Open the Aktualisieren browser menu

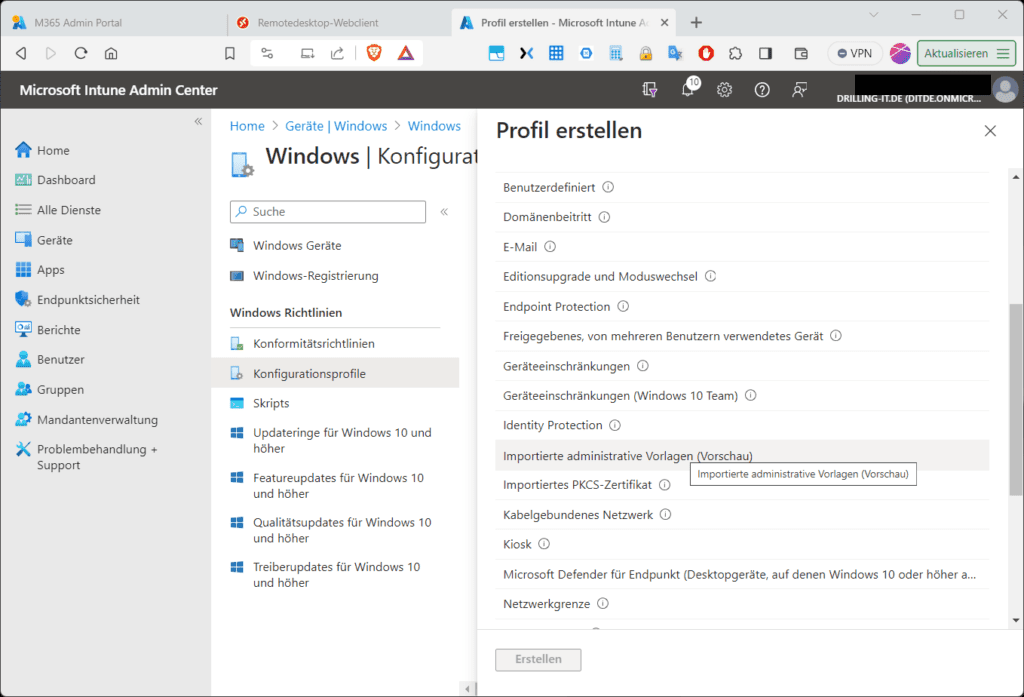tap(966, 54)
